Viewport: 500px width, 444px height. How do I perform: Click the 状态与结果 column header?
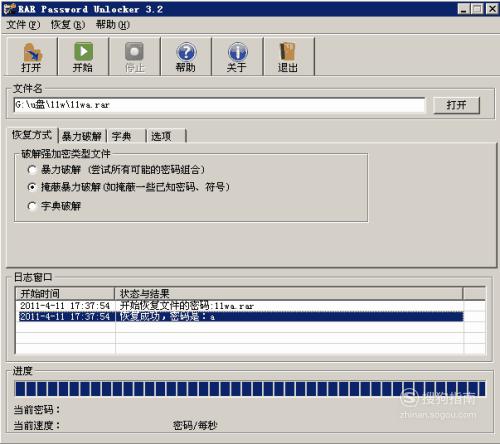(x=289, y=294)
